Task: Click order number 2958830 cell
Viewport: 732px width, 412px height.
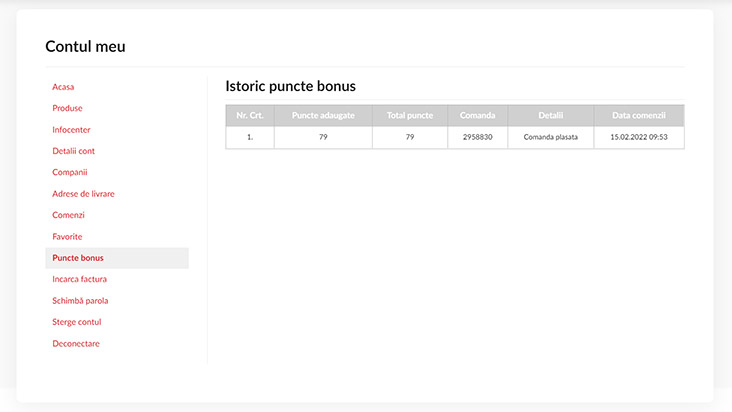Action: [x=478, y=137]
